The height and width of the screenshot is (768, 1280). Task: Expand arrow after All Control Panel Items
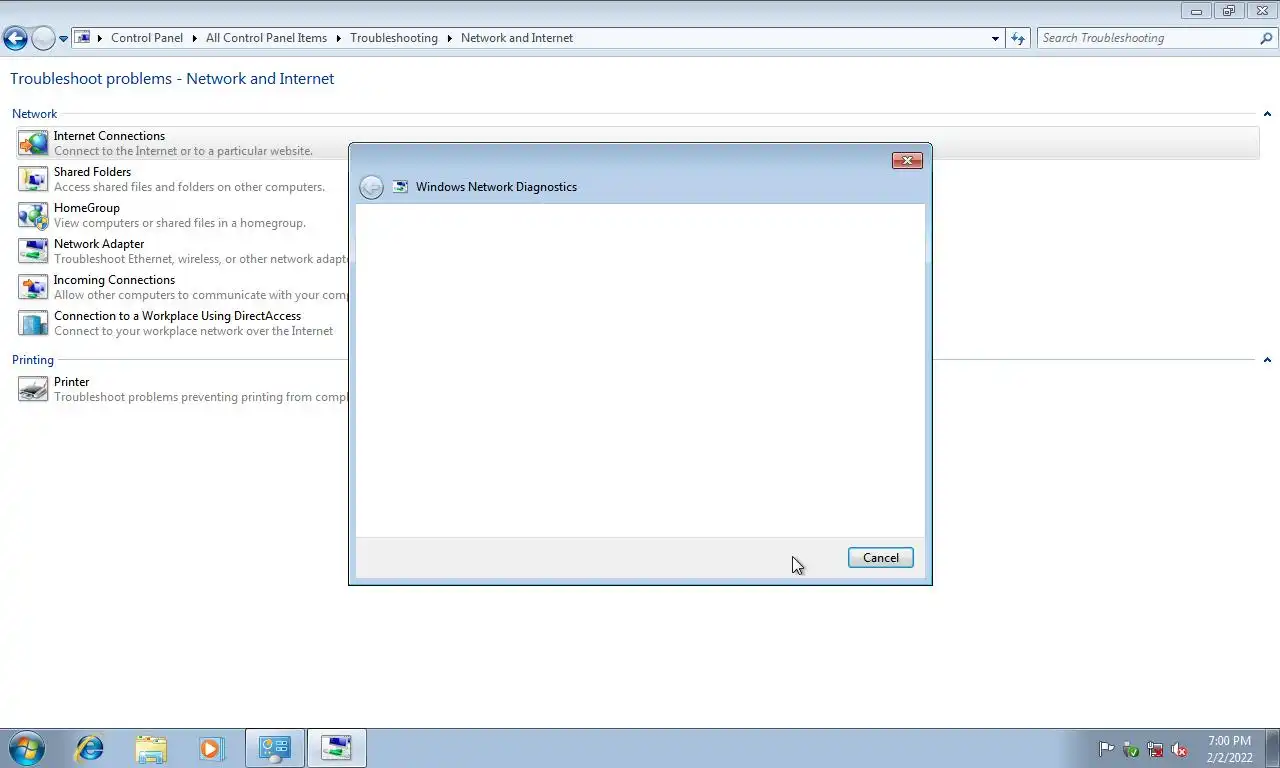[339, 38]
